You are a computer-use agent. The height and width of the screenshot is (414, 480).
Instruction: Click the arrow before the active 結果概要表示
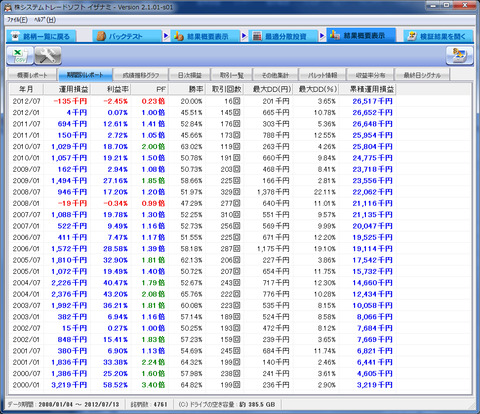[x=322, y=36]
